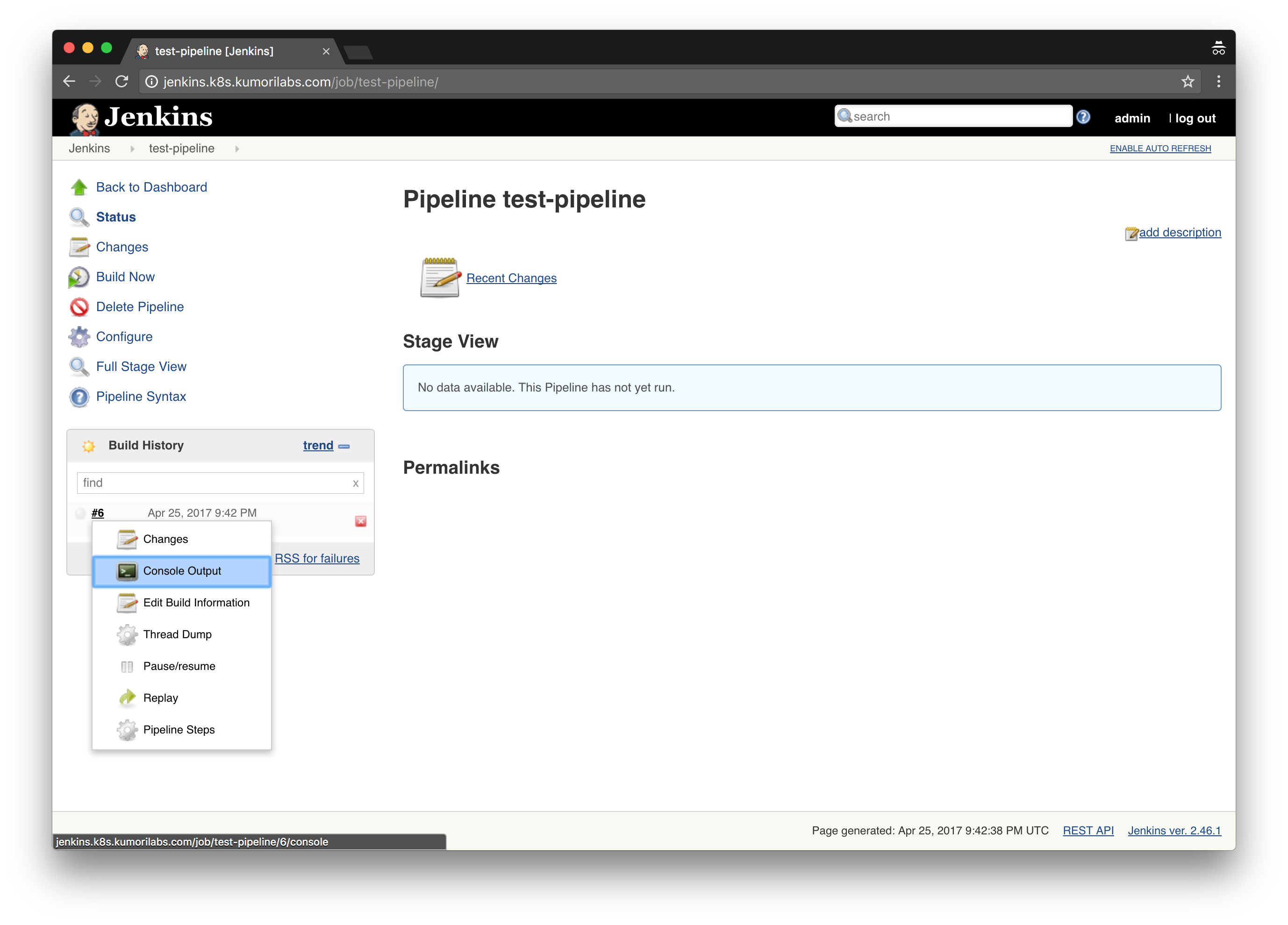Screen dimensions: 1288x925
Task: Click the Status magnifier icon
Action: 79,216
